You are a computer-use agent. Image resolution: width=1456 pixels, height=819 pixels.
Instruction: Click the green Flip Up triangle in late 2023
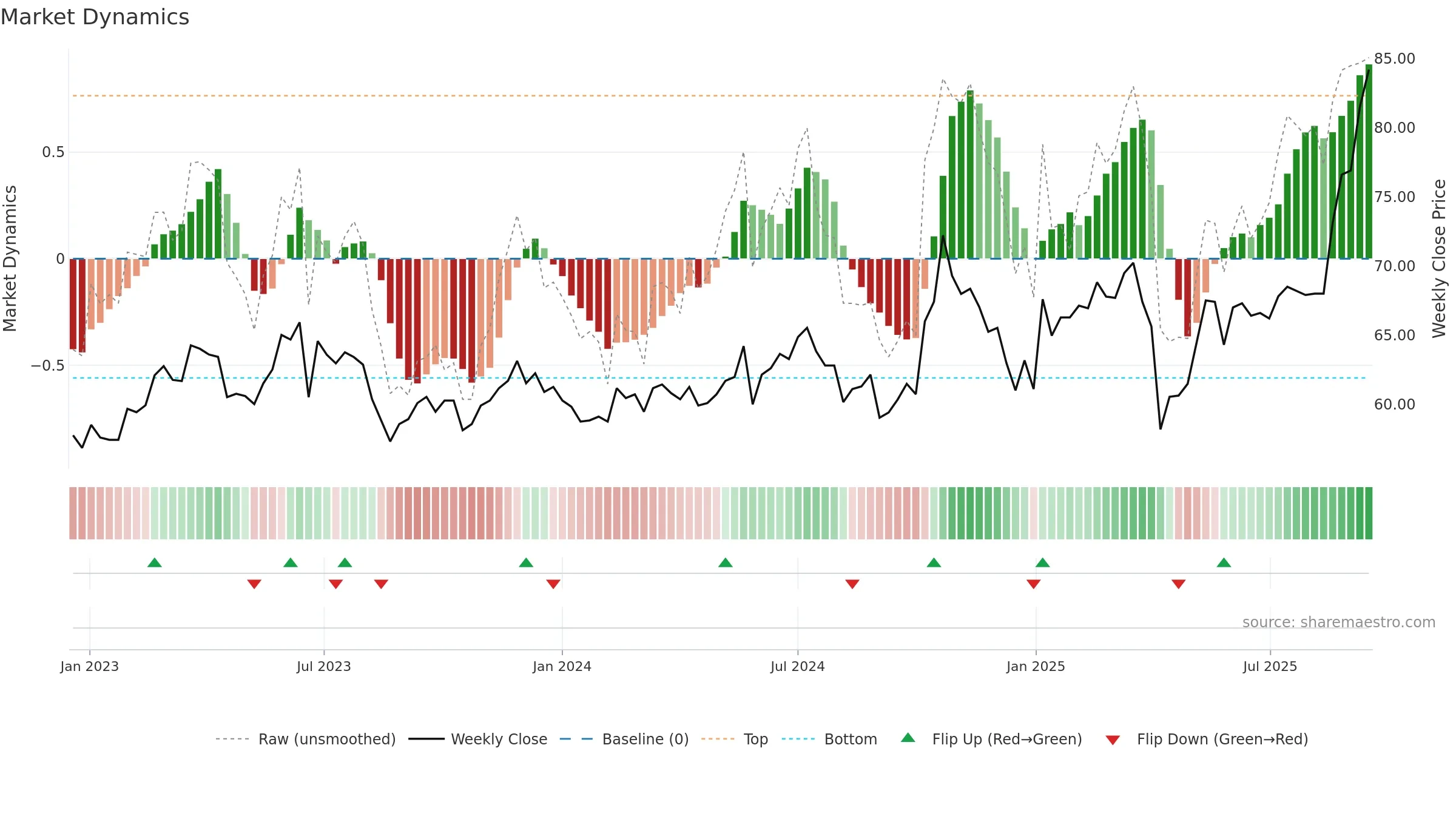[526, 562]
